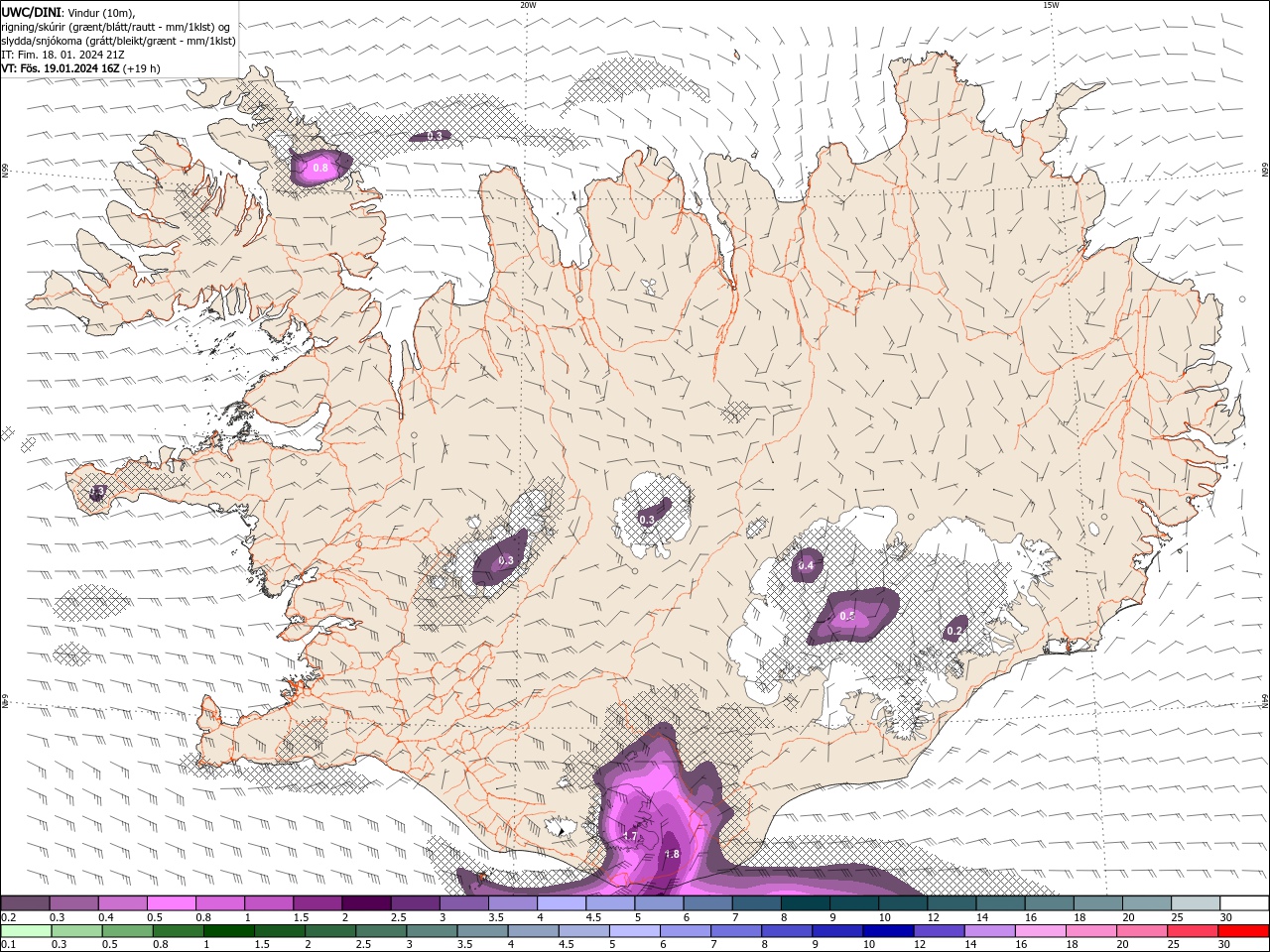Click the 1.7 snowfall value label
The height and width of the screenshot is (952, 1270).
(x=630, y=836)
